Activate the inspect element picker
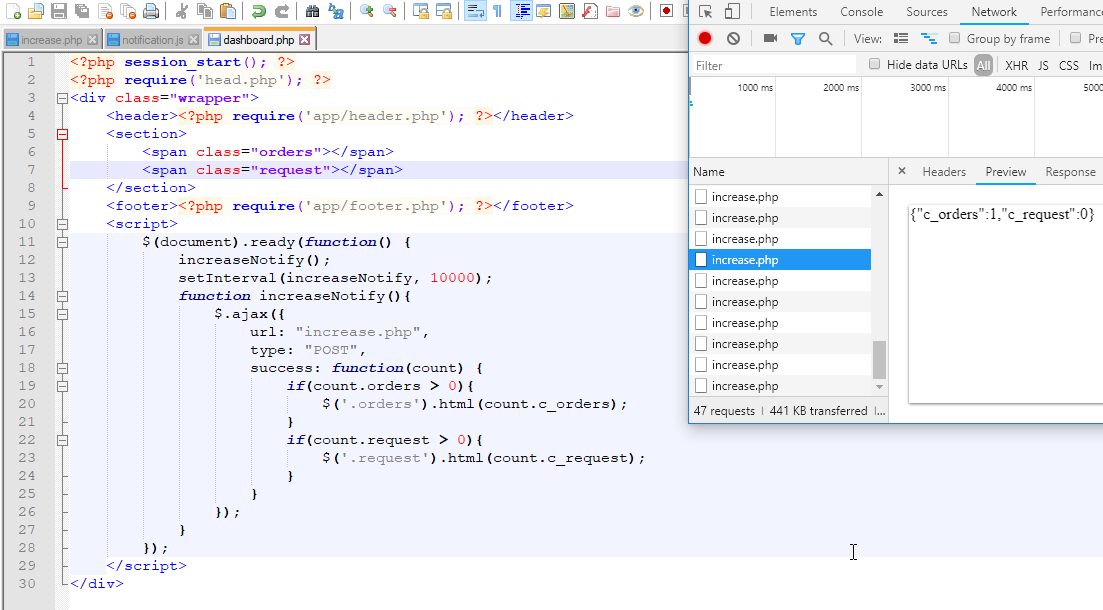This screenshot has width=1103, height=610. point(706,12)
